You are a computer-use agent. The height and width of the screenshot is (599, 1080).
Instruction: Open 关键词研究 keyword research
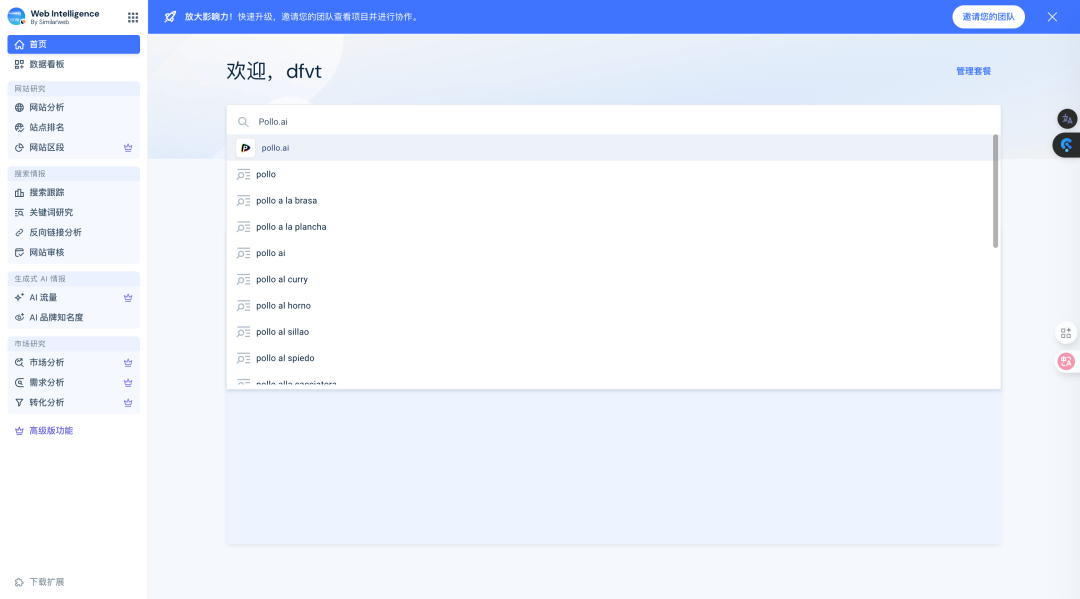pos(74,212)
